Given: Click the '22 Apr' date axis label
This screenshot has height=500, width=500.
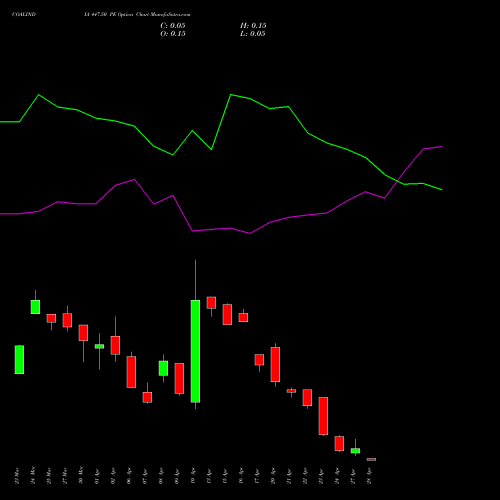Looking at the screenshot, I should coord(305,476).
